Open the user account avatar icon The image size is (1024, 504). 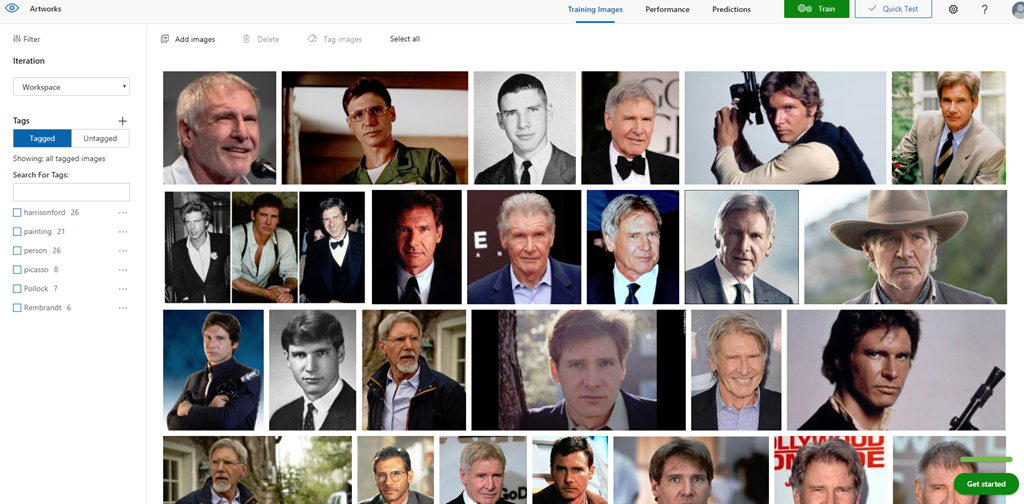point(1017,9)
